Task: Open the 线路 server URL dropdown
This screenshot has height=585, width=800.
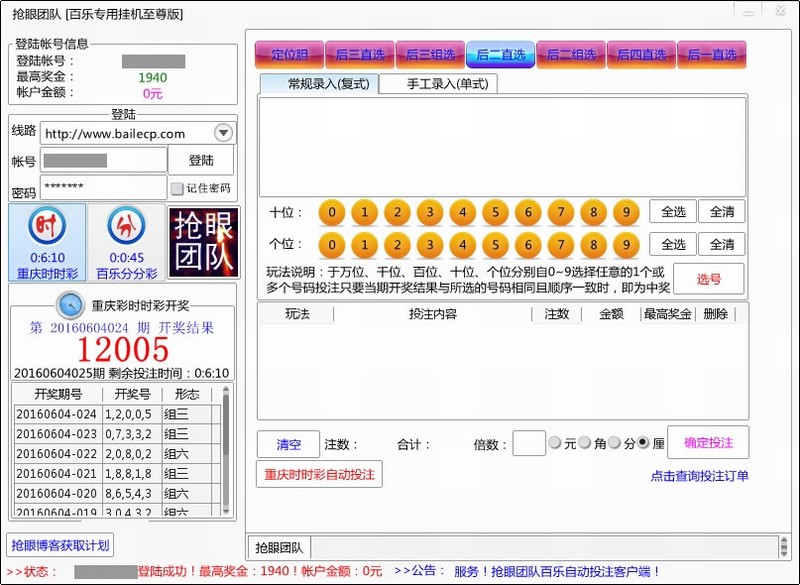Action: click(224, 133)
